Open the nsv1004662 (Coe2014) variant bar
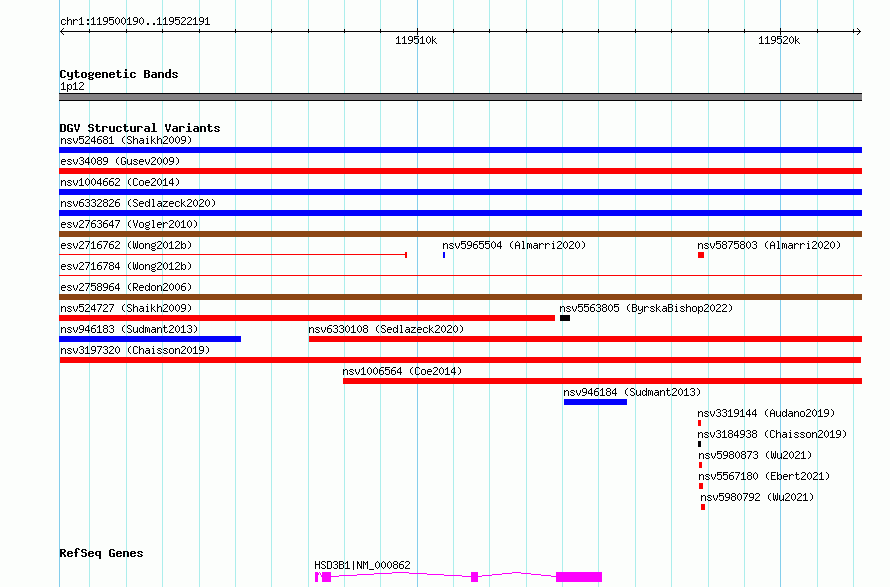 coord(460,192)
